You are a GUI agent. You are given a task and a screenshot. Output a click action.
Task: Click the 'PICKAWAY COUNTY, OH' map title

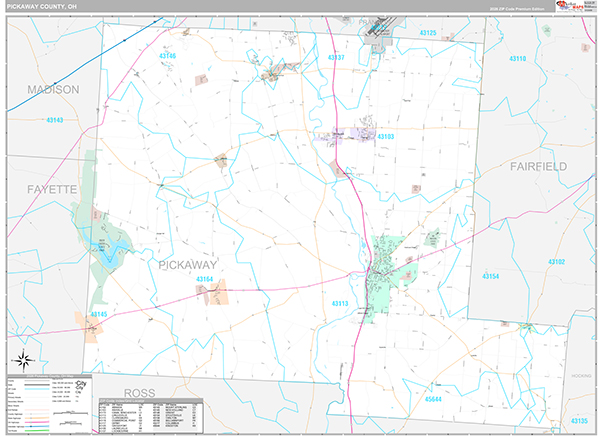42,7
